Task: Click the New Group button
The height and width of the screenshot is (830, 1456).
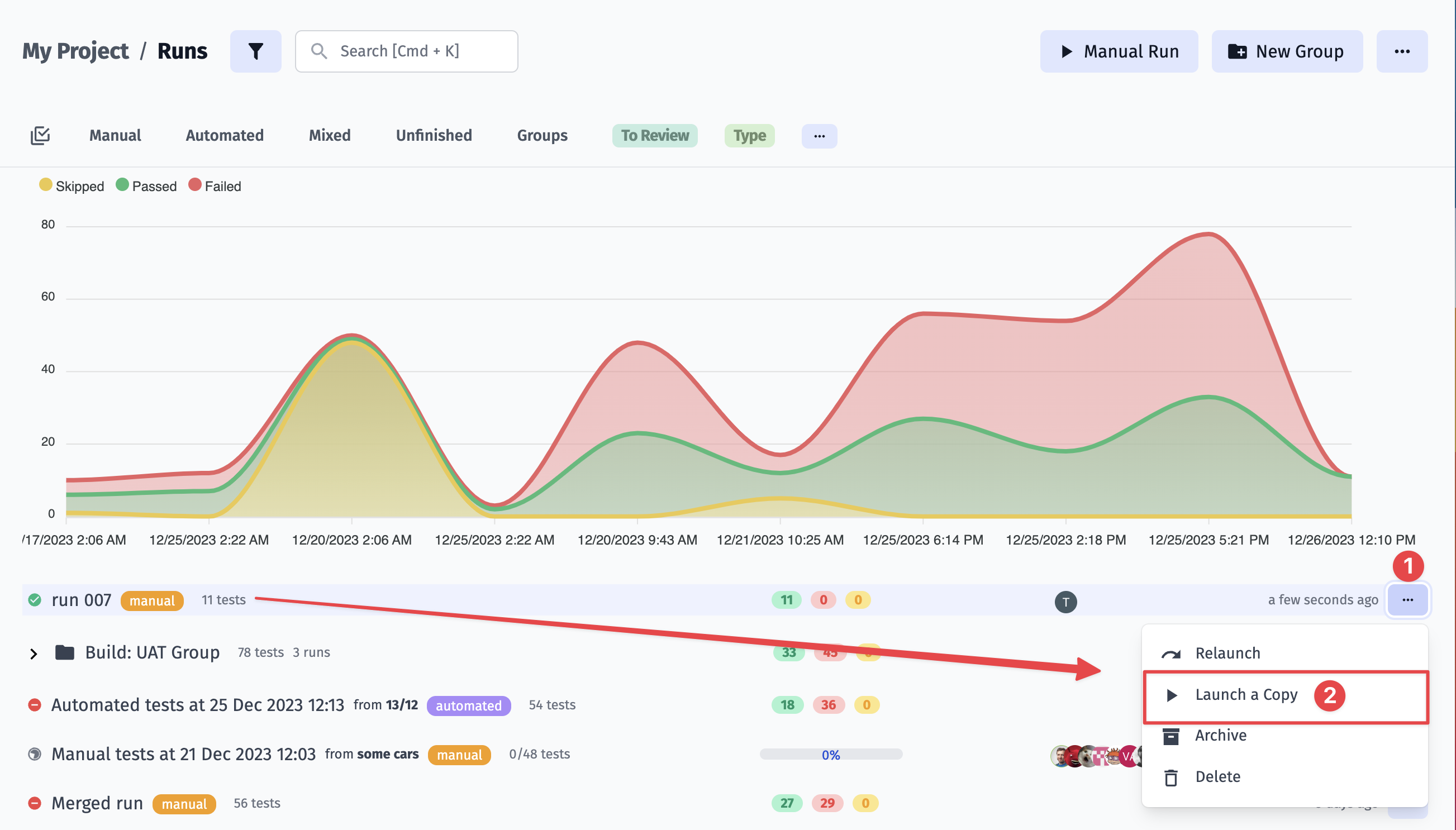Action: click(1286, 51)
